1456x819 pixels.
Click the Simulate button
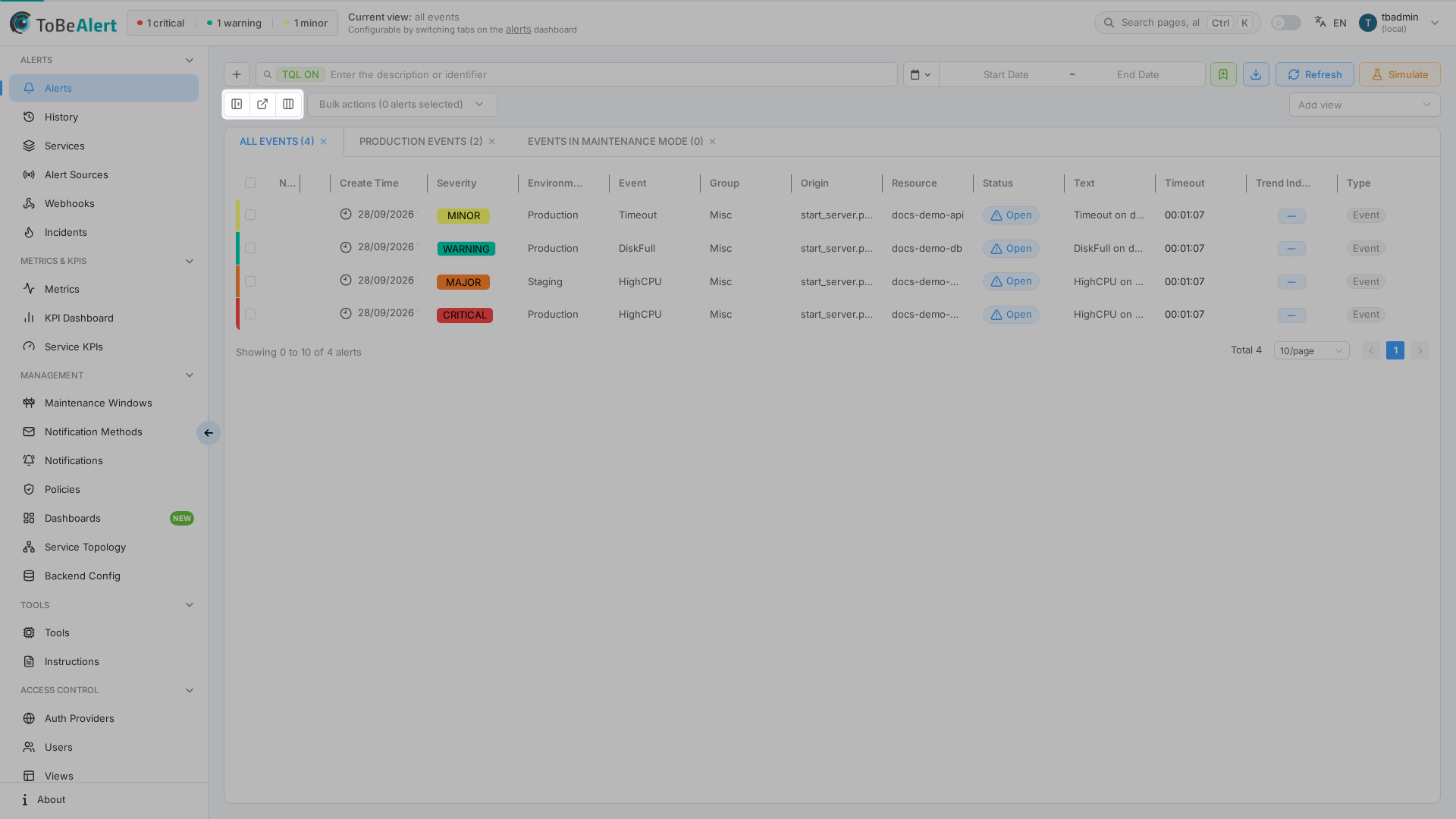1399,74
